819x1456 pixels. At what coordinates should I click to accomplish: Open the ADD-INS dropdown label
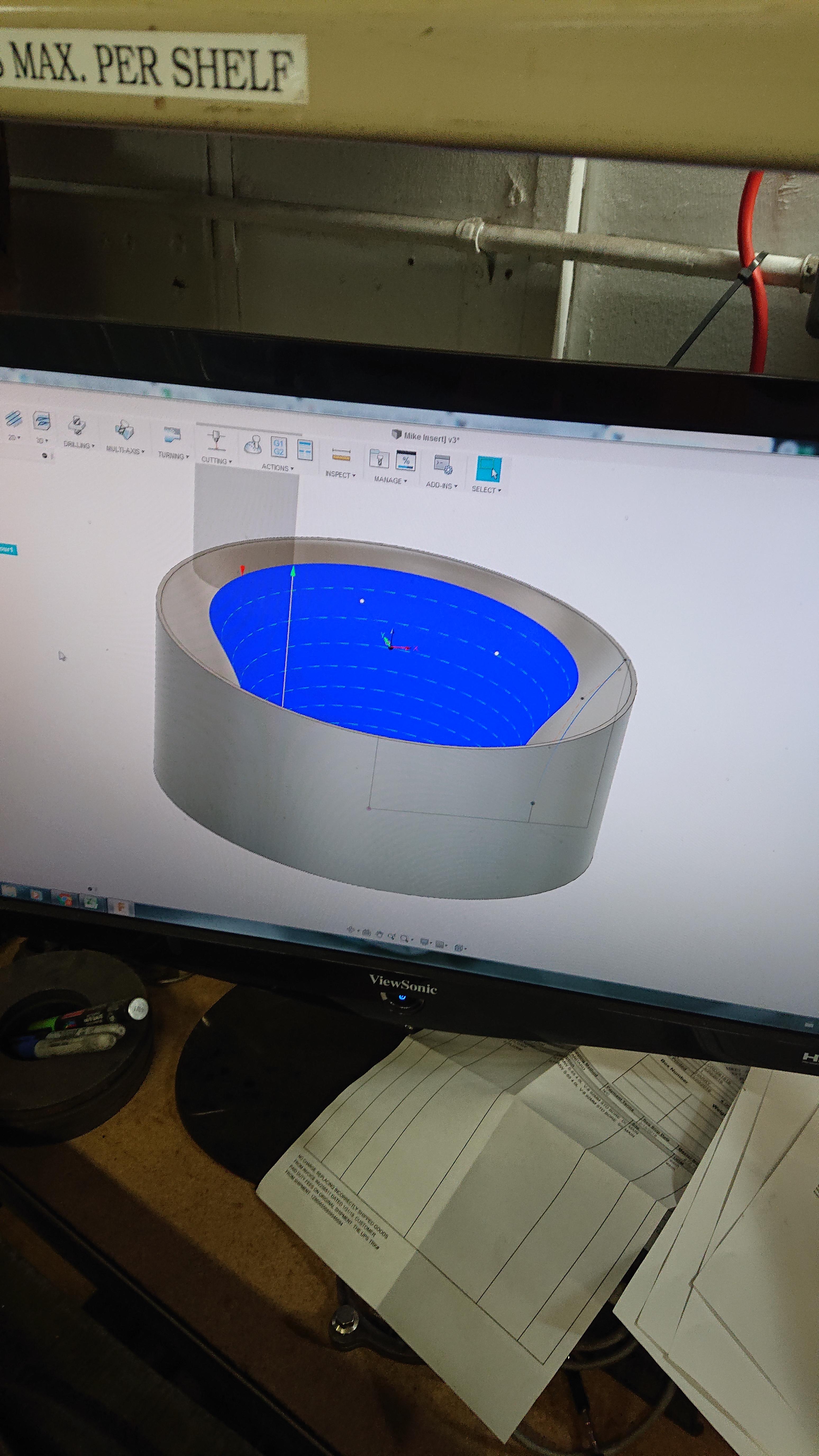click(x=442, y=485)
